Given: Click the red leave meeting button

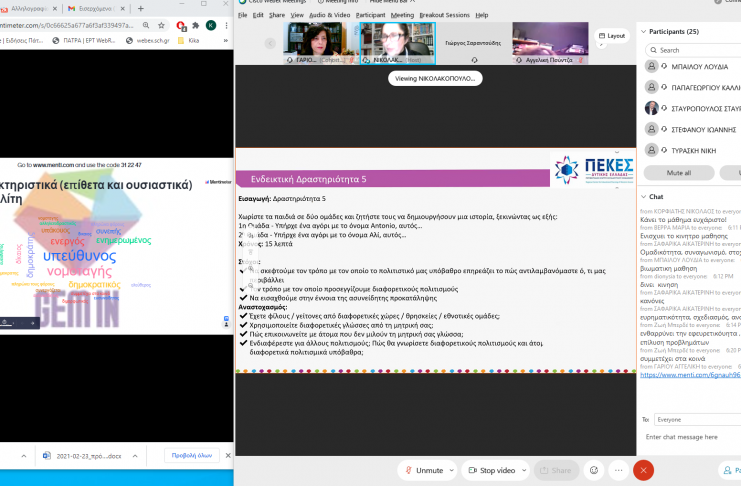Looking at the screenshot, I should pyautogui.click(x=643, y=470).
